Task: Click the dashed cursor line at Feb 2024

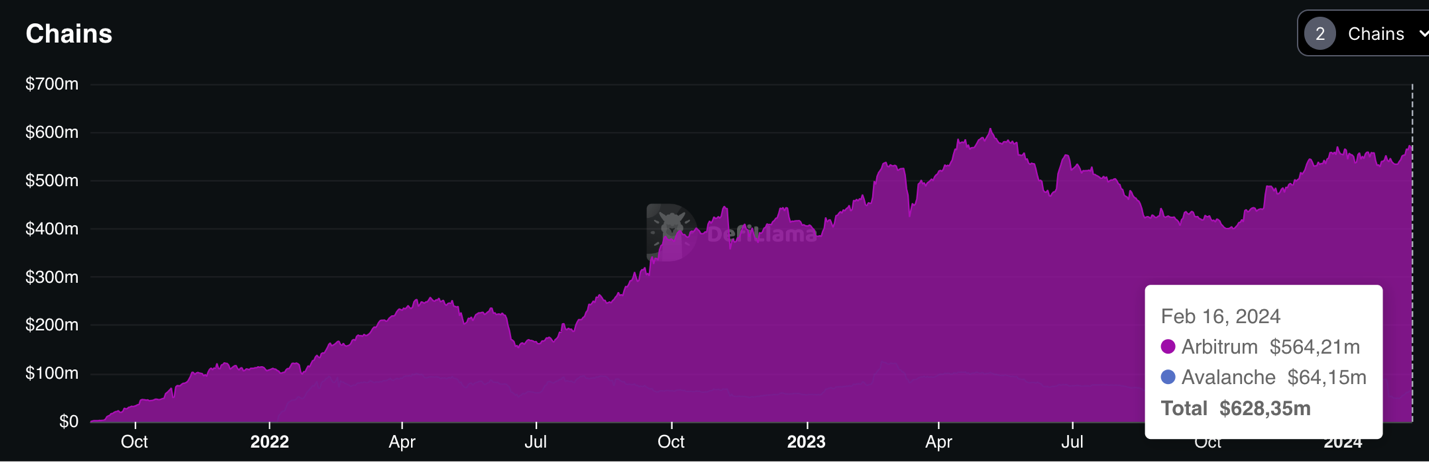Action: [x=1412, y=253]
